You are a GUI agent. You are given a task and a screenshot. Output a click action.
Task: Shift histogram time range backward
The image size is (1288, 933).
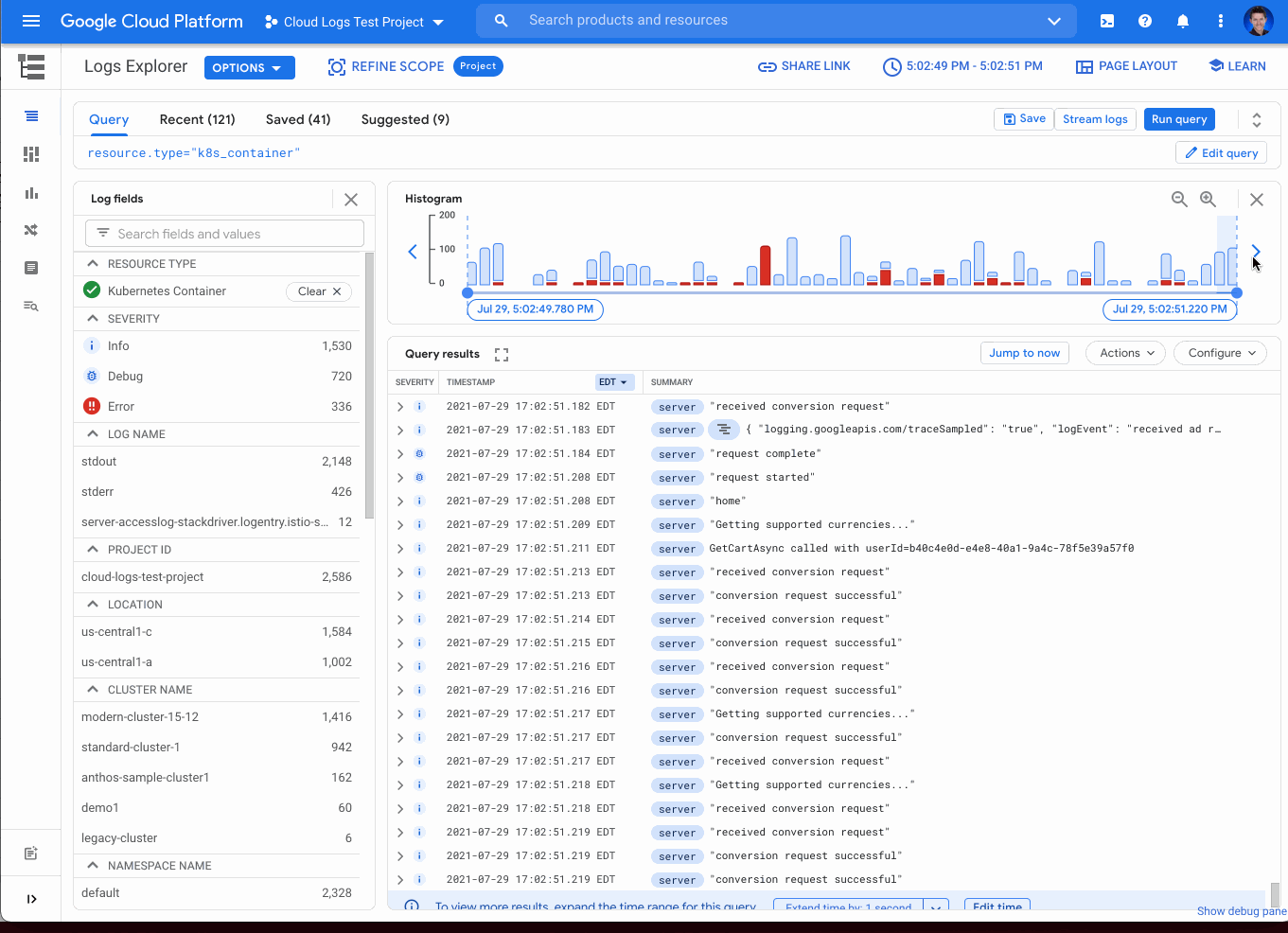point(413,252)
